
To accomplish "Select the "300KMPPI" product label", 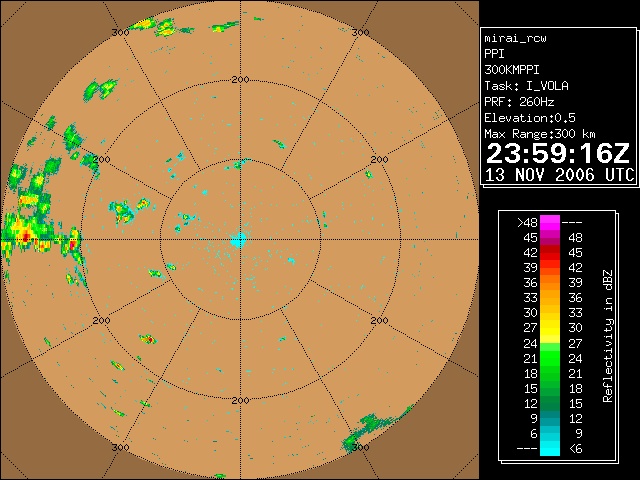I will pyautogui.click(x=511, y=70).
